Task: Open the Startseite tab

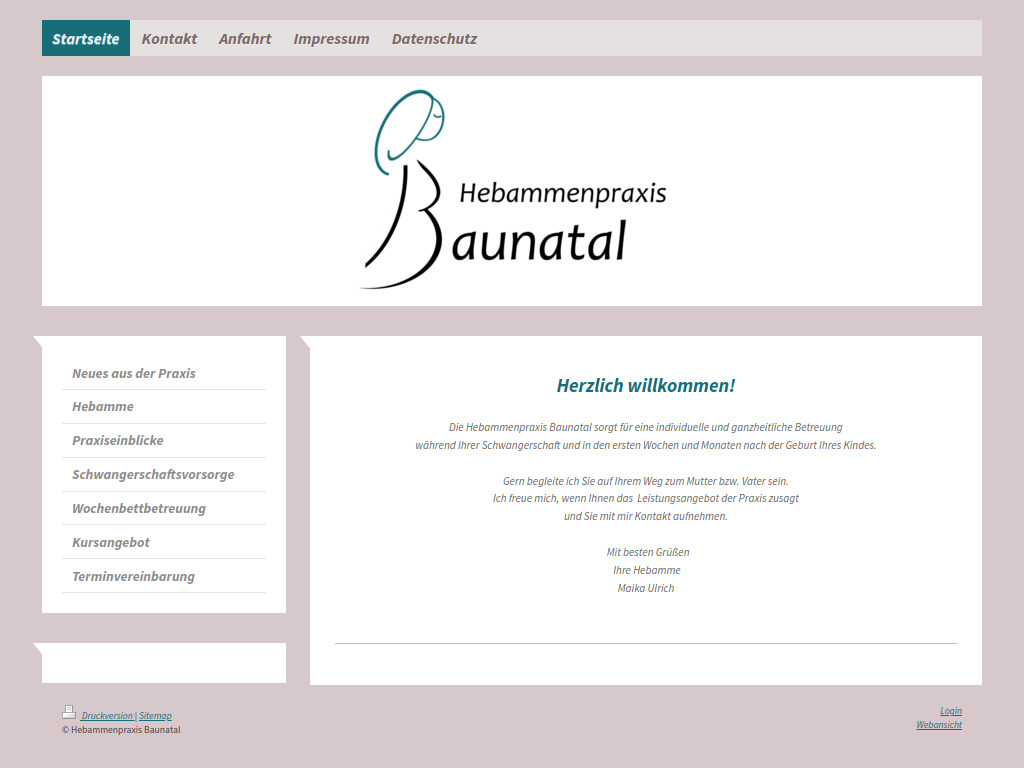Action: click(x=85, y=38)
